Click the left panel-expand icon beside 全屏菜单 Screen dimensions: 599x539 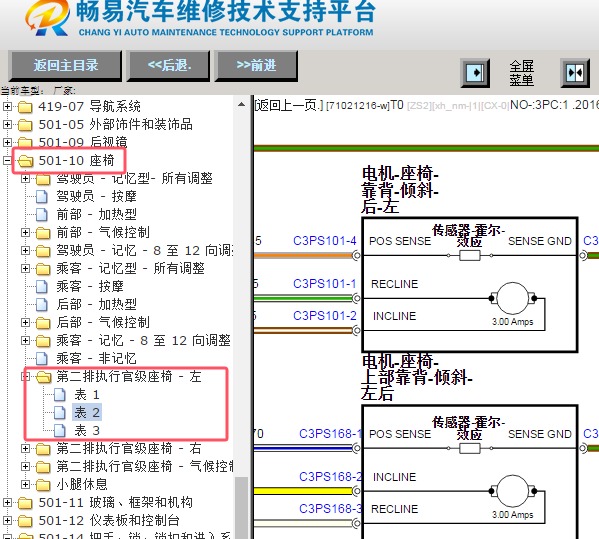pyautogui.click(x=475, y=73)
